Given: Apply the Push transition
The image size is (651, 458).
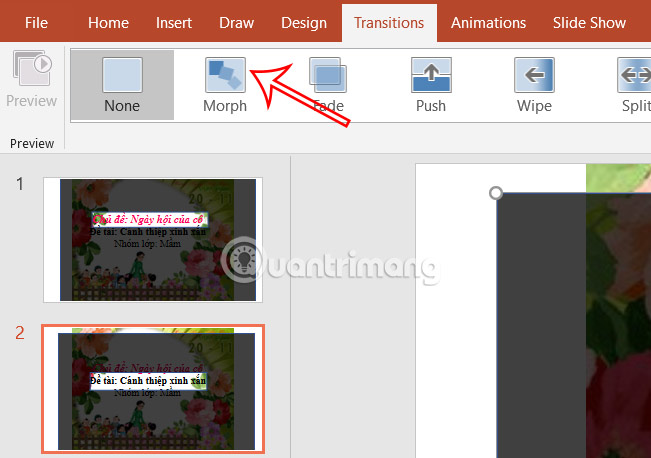Looking at the screenshot, I should (431, 85).
